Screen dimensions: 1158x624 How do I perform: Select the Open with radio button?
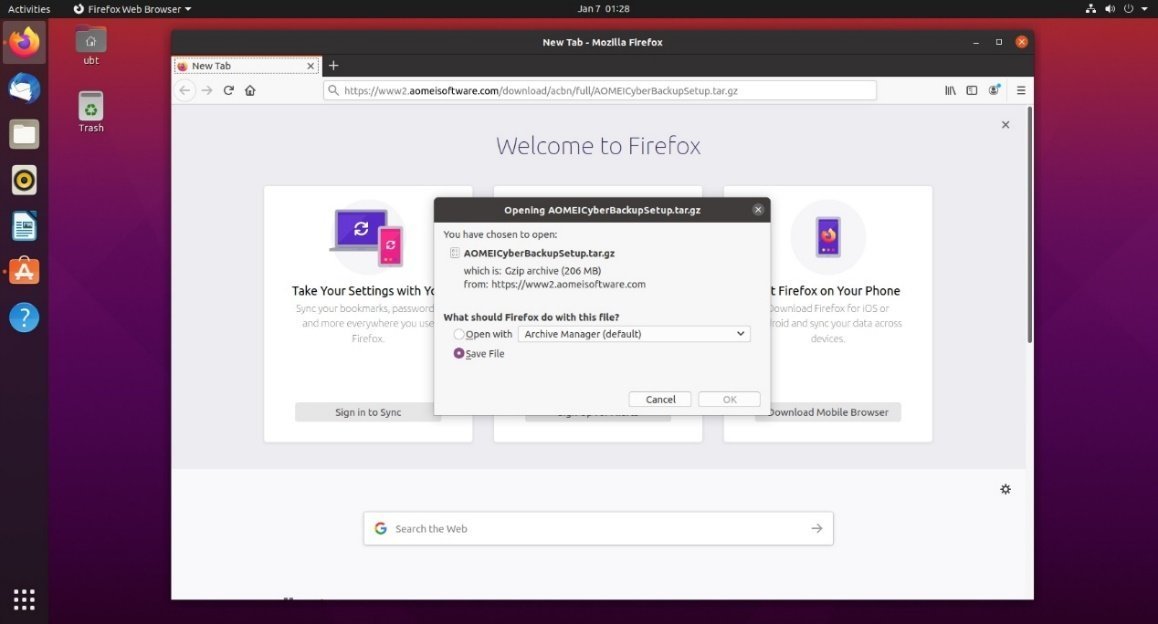[x=459, y=334]
